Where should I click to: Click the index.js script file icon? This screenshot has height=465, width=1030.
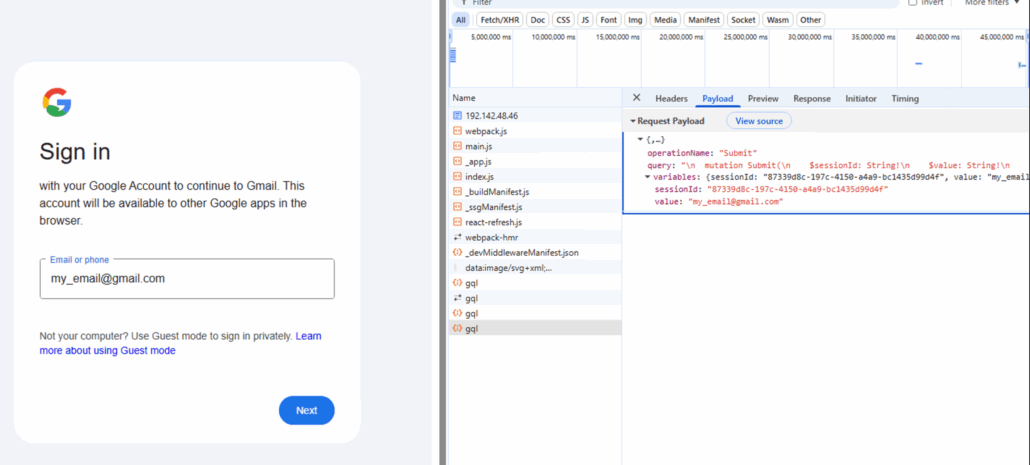click(x=457, y=177)
